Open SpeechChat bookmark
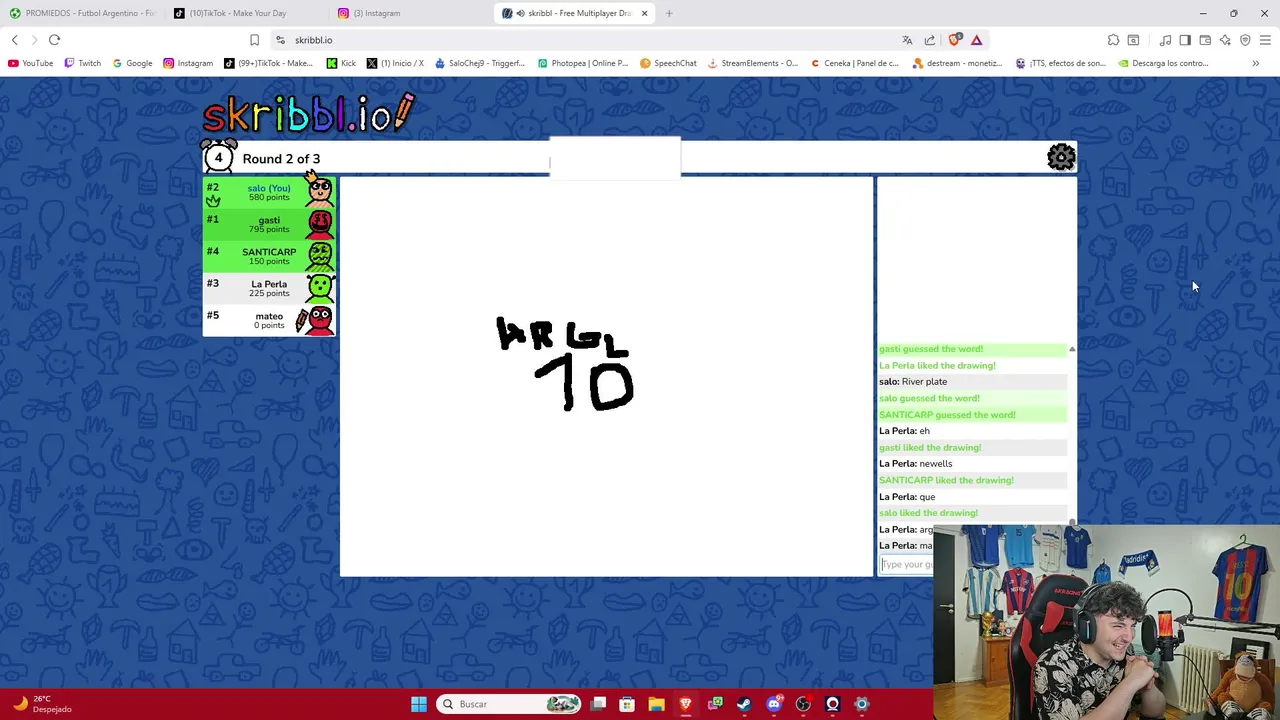The width and height of the screenshot is (1280, 720). point(668,63)
